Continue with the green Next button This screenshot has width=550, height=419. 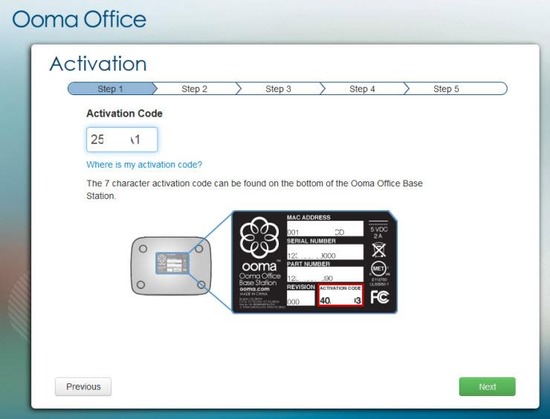click(487, 386)
